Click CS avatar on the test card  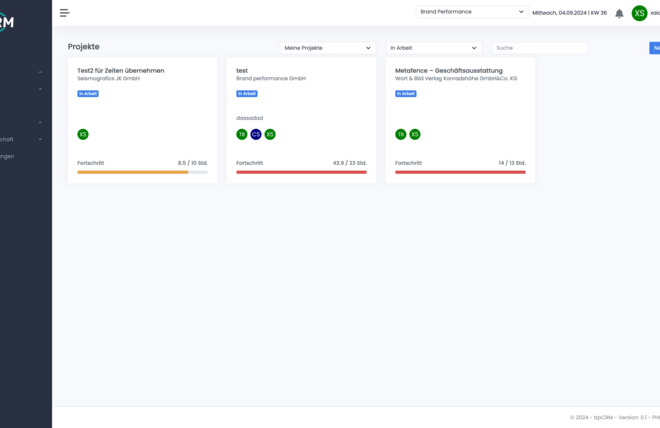pyautogui.click(x=256, y=134)
